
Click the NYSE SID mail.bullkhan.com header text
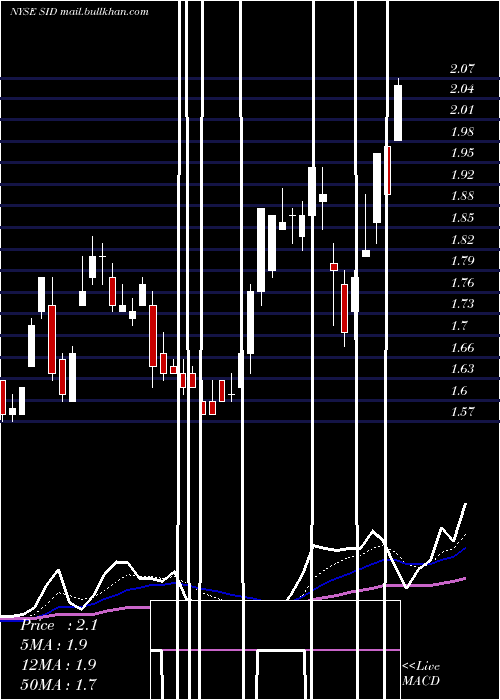click(79, 12)
